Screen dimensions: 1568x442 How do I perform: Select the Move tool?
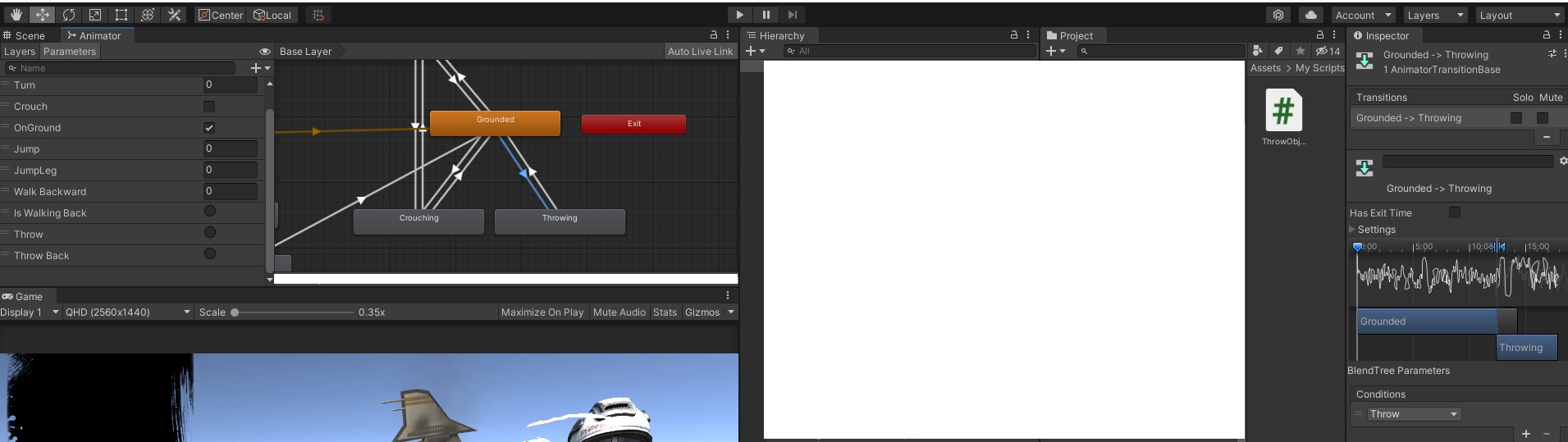tap(42, 15)
